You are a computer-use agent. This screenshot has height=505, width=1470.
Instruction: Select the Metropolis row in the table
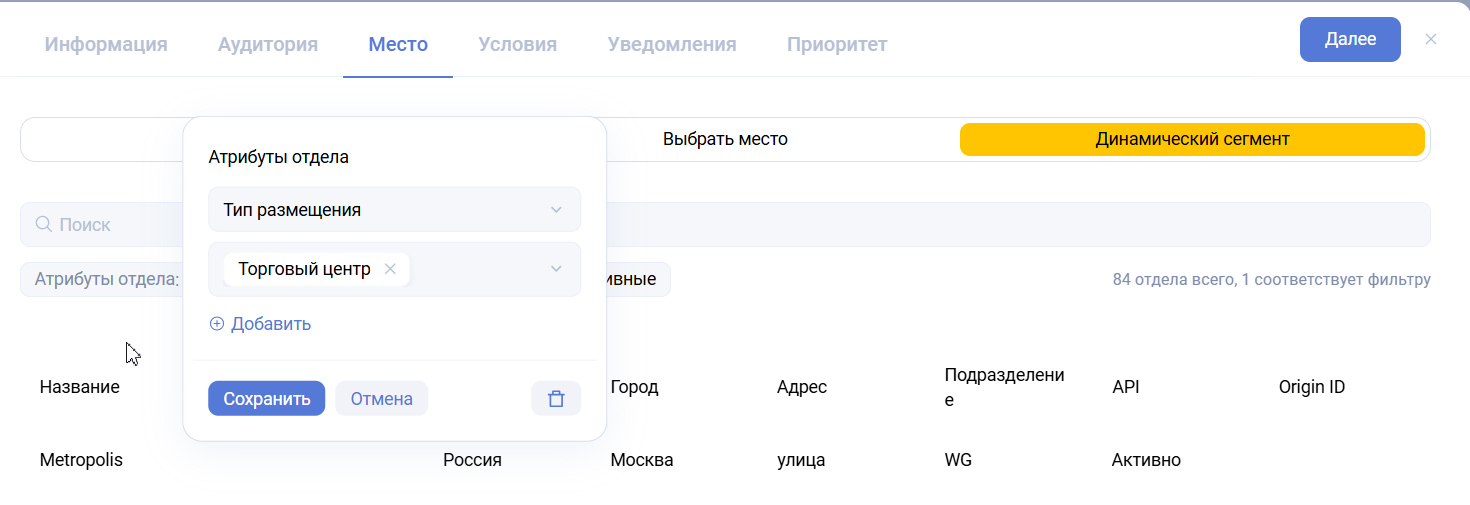tap(81, 460)
